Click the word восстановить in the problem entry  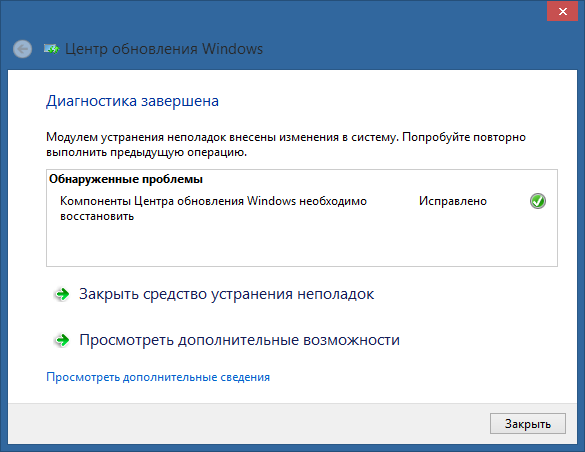97,216
